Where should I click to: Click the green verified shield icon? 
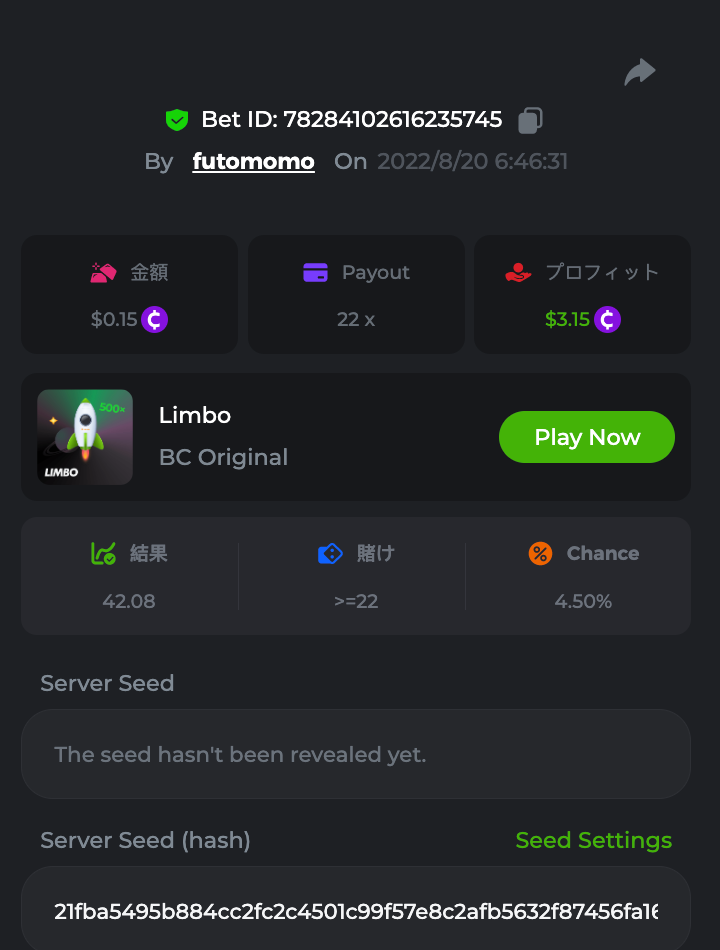pyautogui.click(x=177, y=120)
